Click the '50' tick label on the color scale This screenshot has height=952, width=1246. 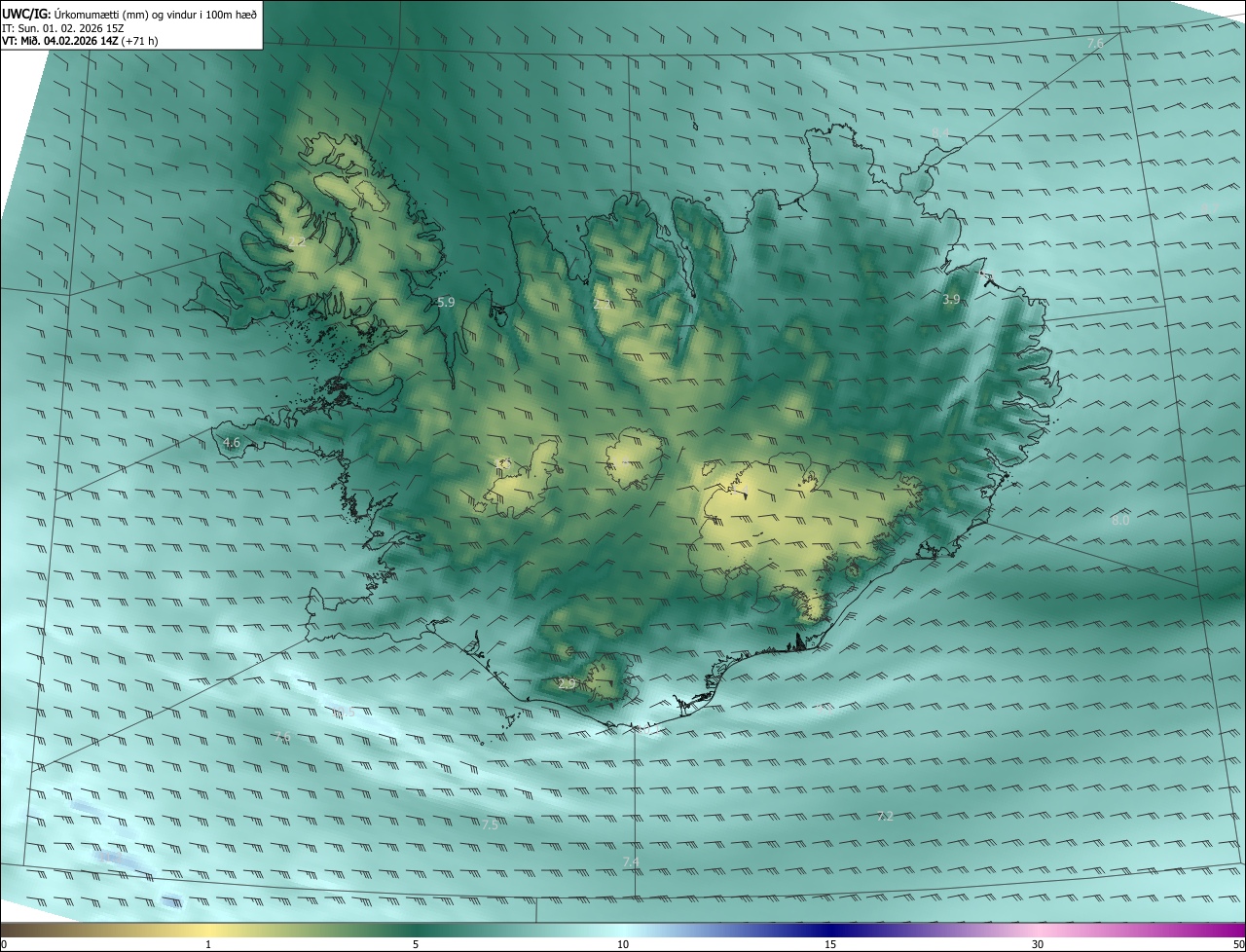pyautogui.click(x=1238, y=944)
